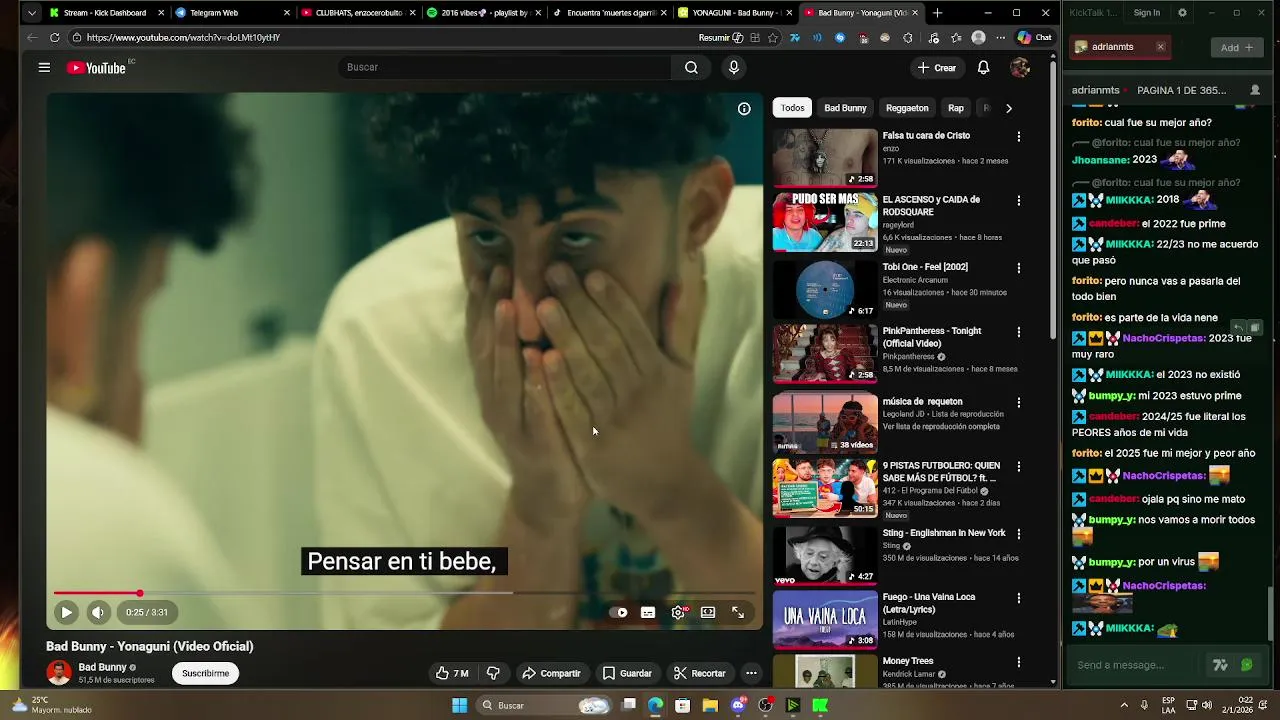Viewport: 1280px width, 720px height.
Task: Toggle autoplay switch in player
Action: point(619,612)
